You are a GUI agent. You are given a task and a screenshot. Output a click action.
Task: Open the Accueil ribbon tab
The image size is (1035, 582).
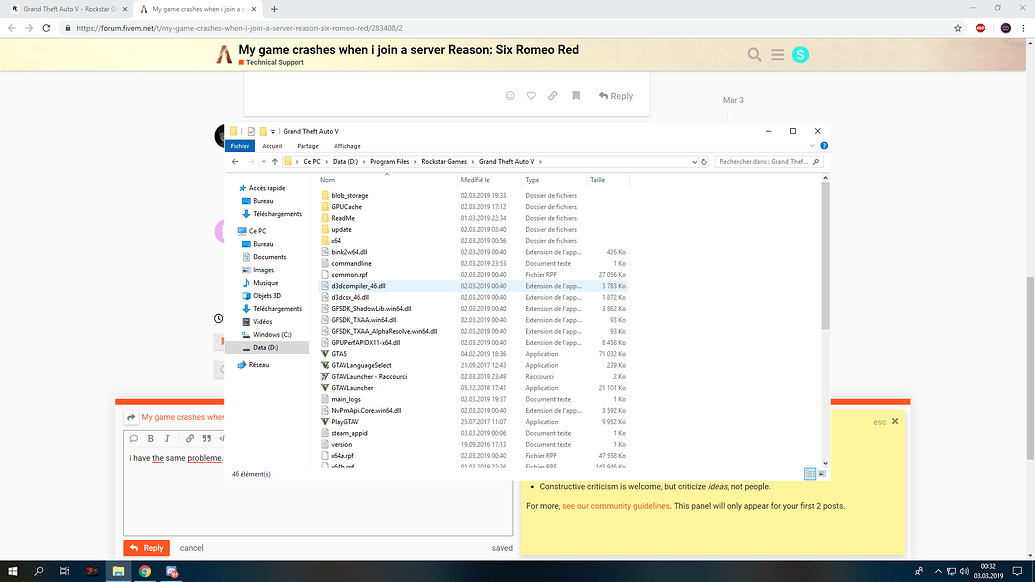click(x=272, y=146)
